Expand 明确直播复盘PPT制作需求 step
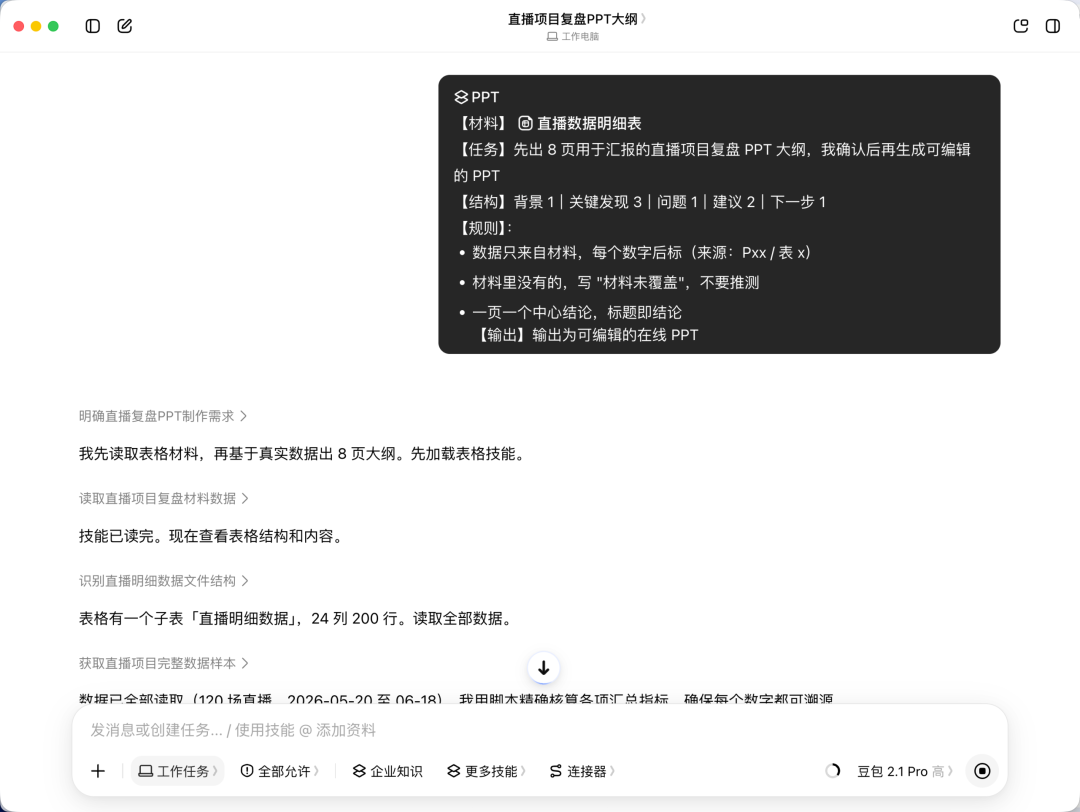 [163, 416]
